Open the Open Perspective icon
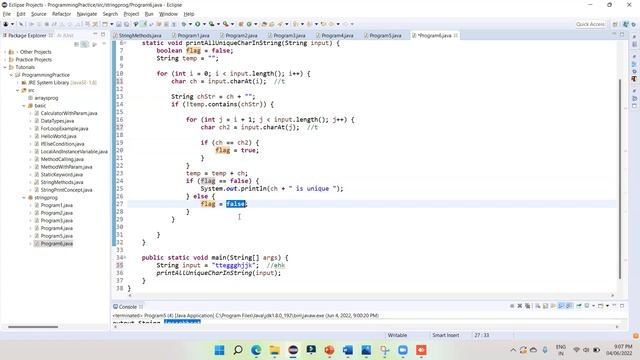Viewport: 640px width, 360px height. tap(615, 24)
